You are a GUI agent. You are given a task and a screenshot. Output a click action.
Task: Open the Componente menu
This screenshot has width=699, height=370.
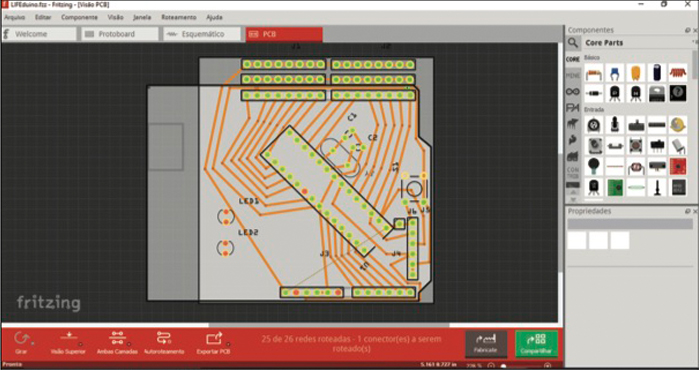[x=79, y=17]
